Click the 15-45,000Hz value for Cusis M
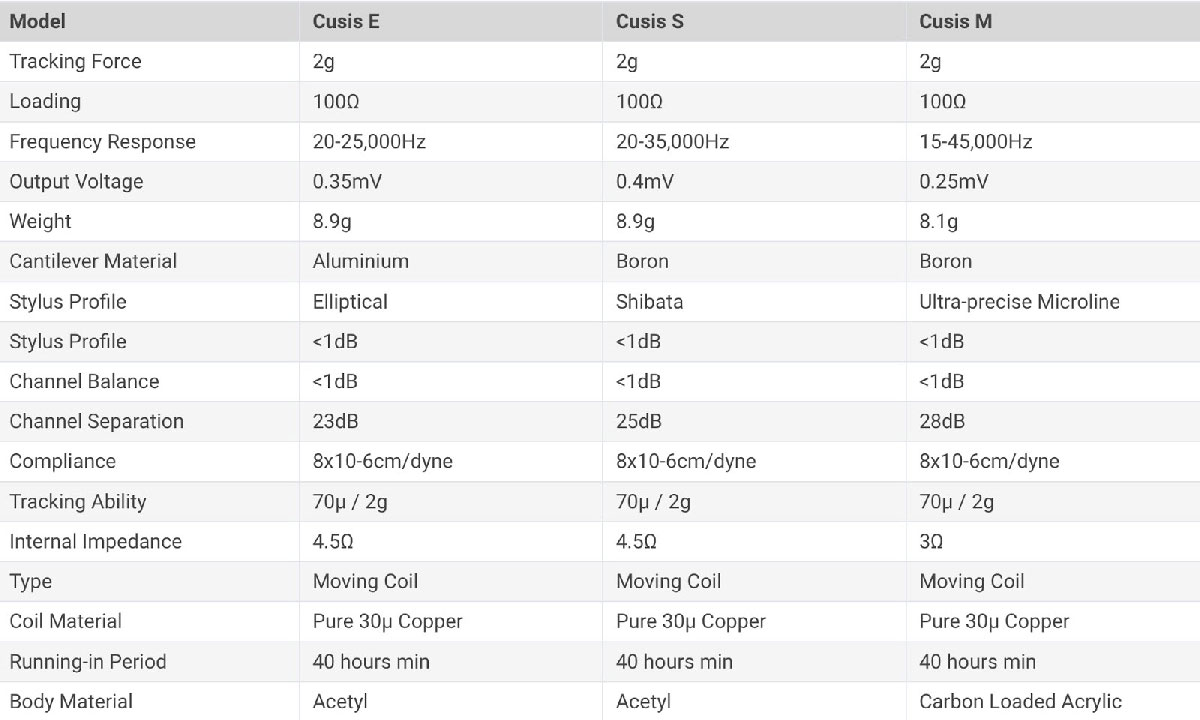 (x=976, y=141)
